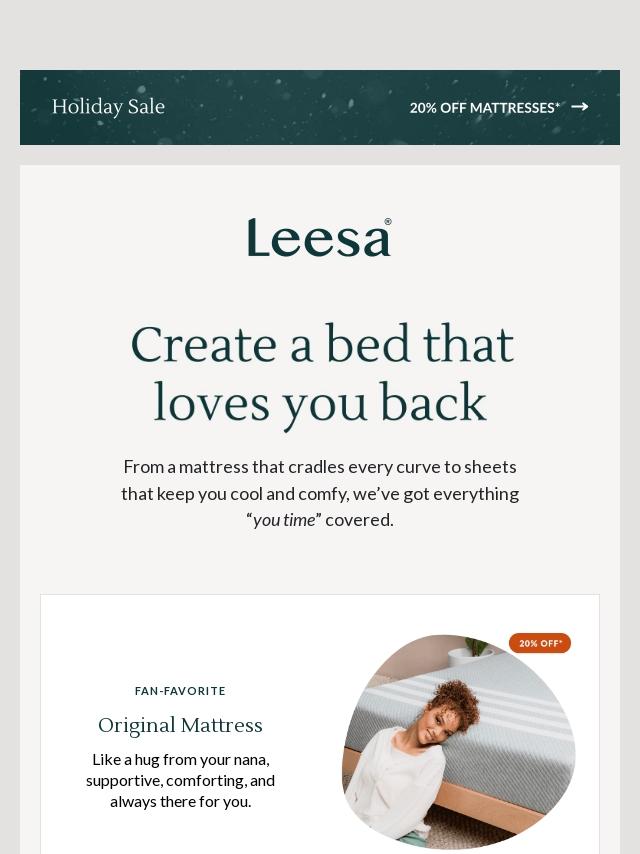Click the italic 'you time' text

tap(284, 520)
